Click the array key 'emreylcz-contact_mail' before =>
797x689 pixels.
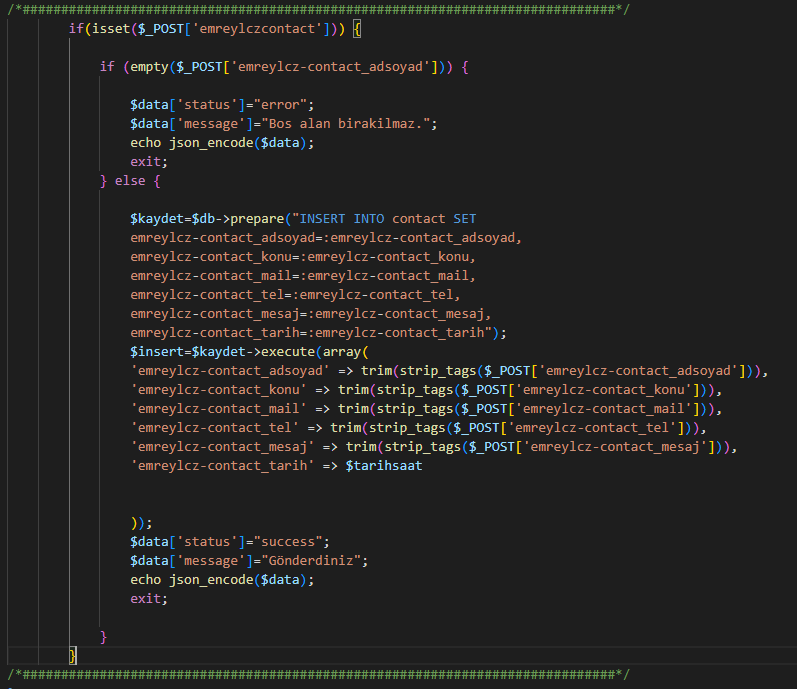click(219, 409)
